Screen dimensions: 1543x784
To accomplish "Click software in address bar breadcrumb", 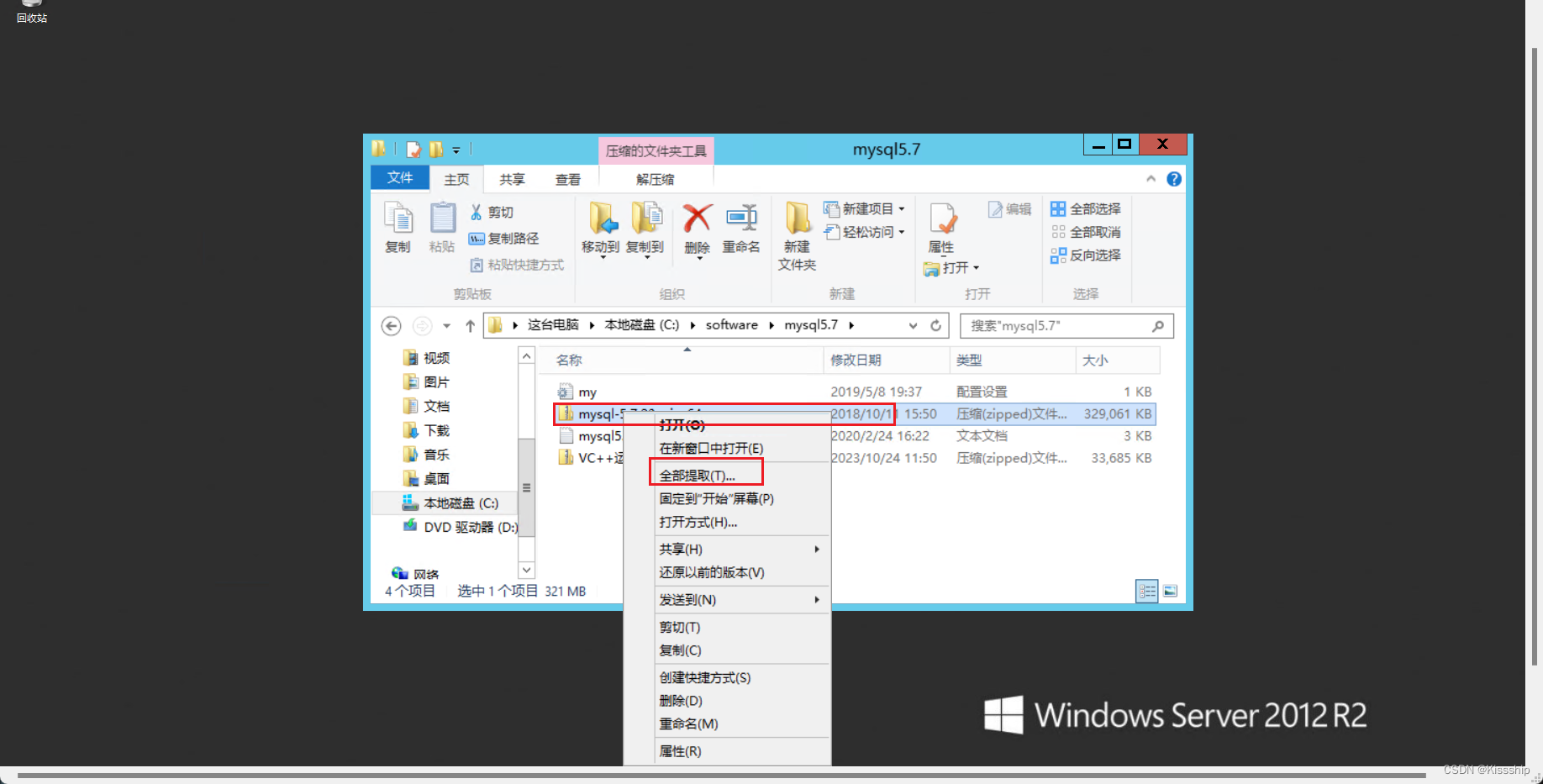I will tap(731, 325).
